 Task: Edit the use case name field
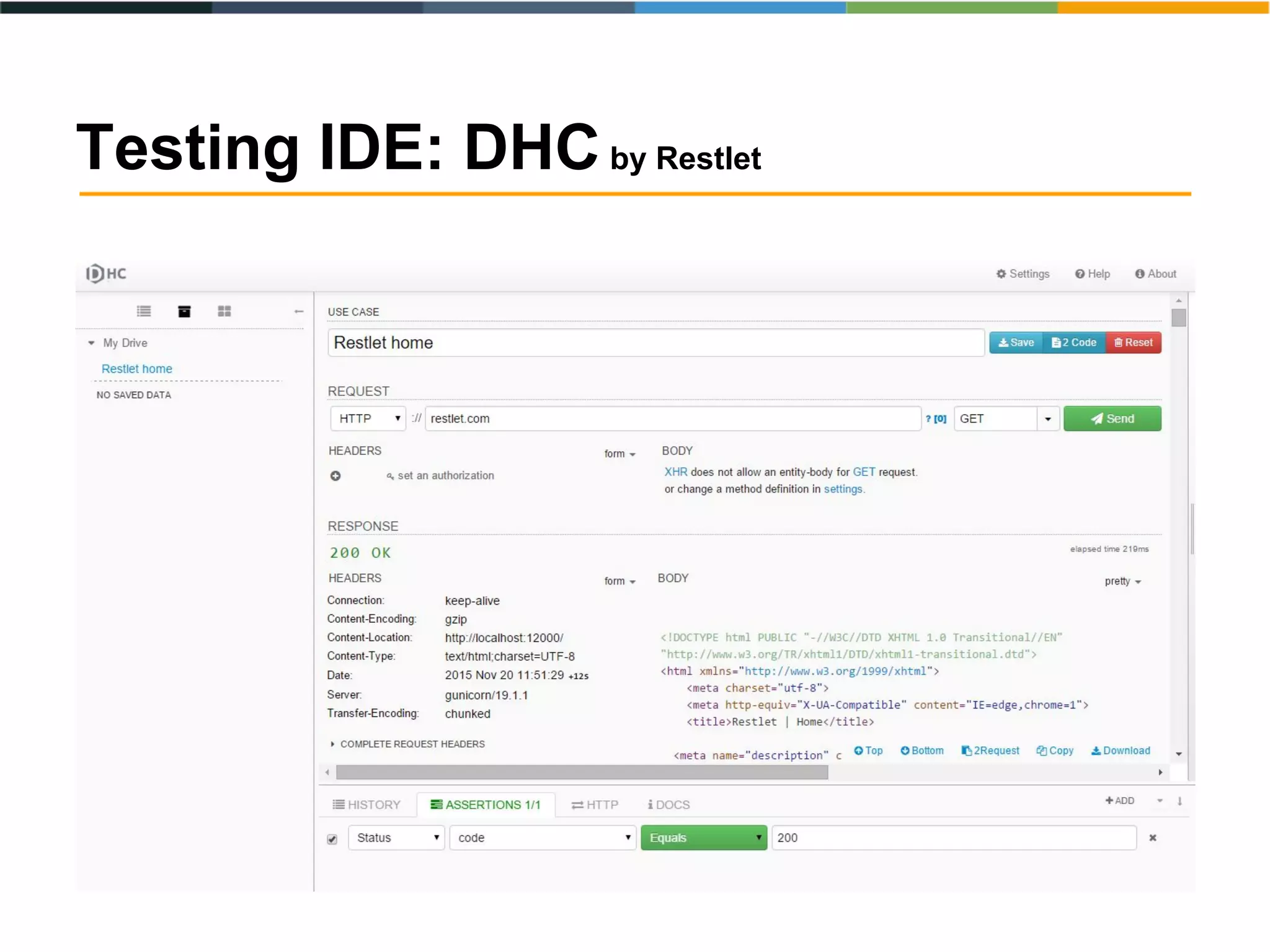[655, 343]
